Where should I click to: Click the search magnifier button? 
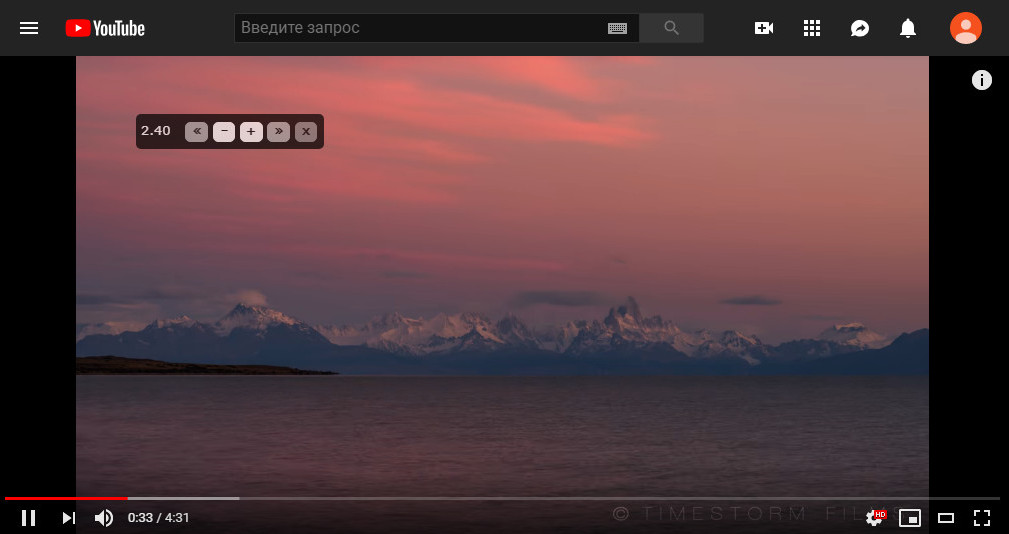click(x=671, y=28)
